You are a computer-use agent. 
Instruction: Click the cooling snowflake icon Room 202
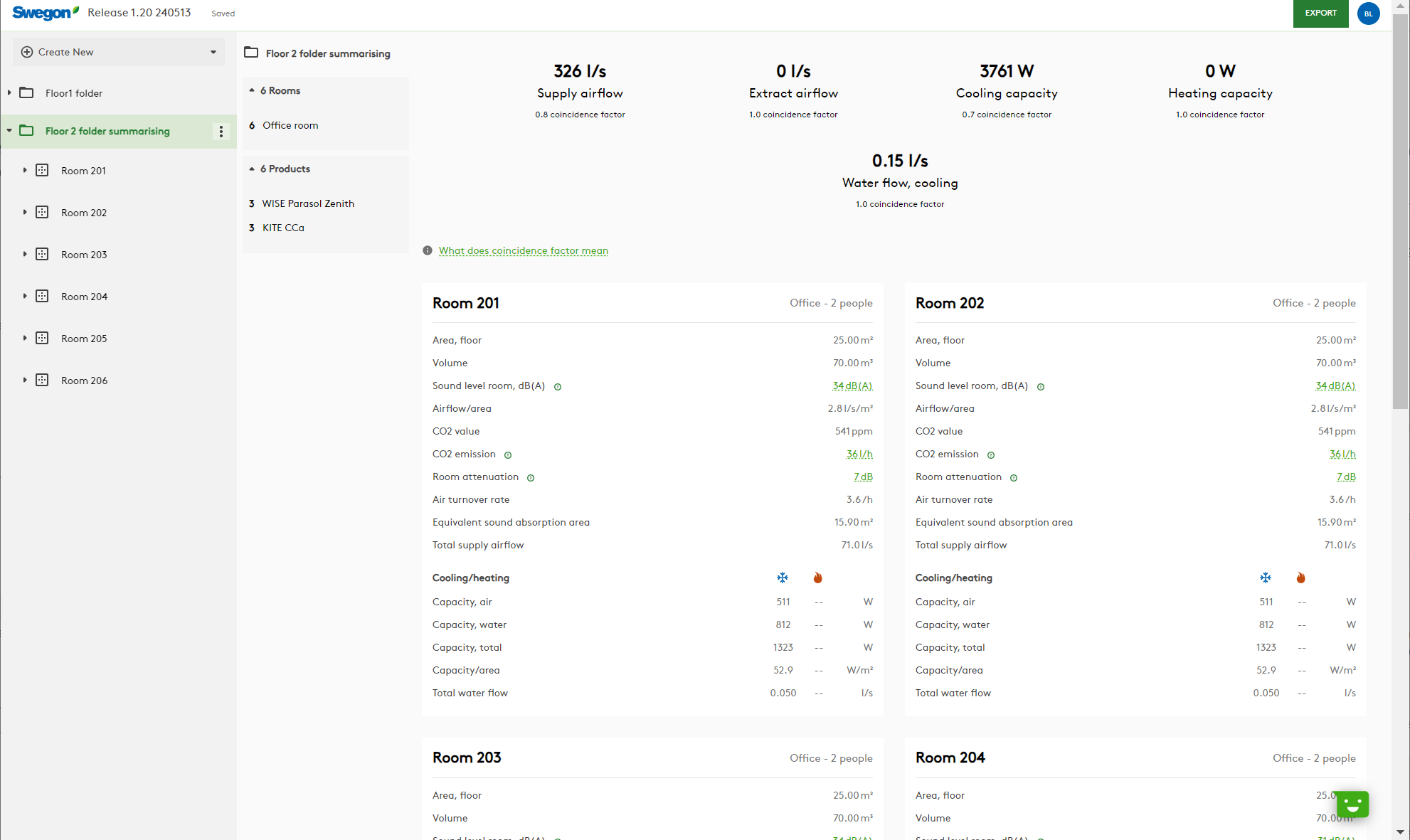1266,578
